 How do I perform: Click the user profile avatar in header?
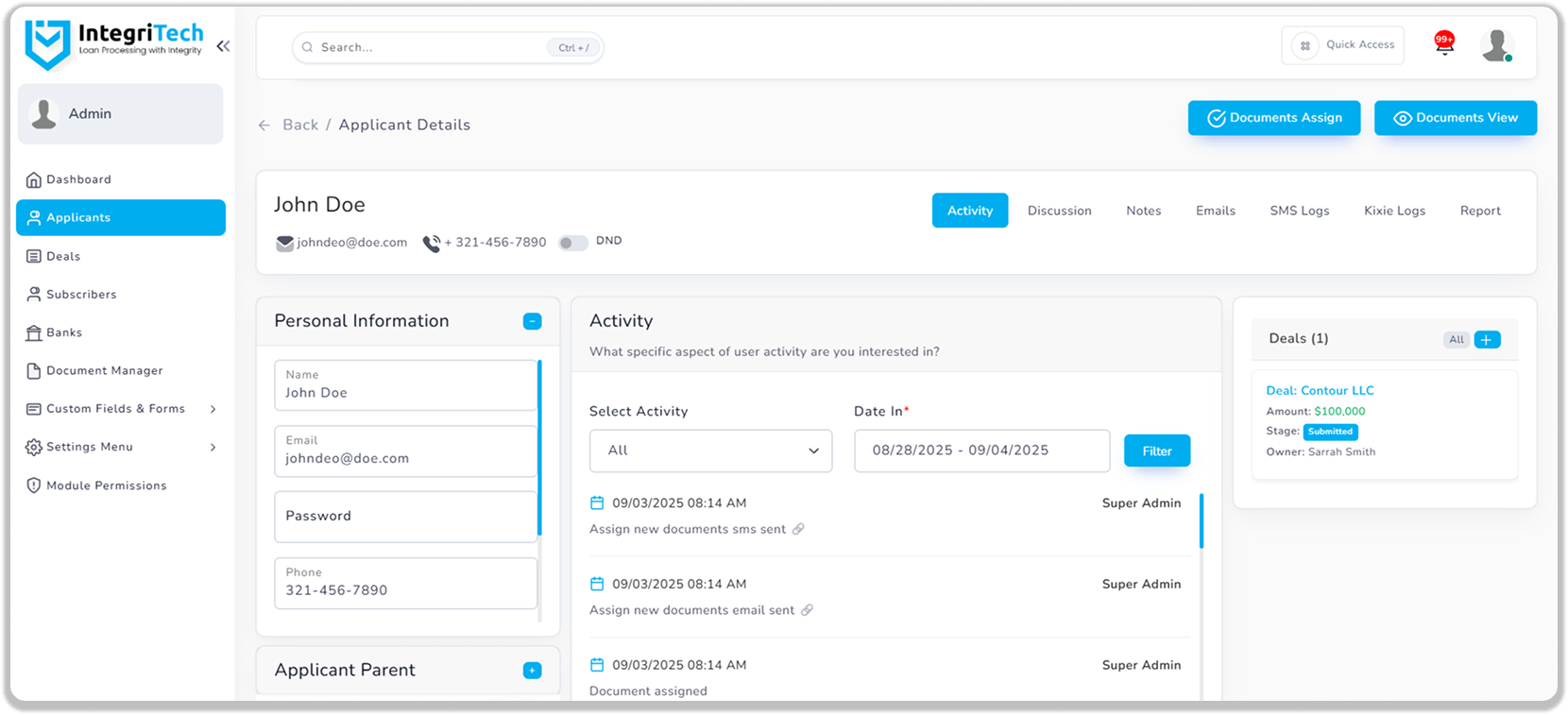[x=1496, y=45]
